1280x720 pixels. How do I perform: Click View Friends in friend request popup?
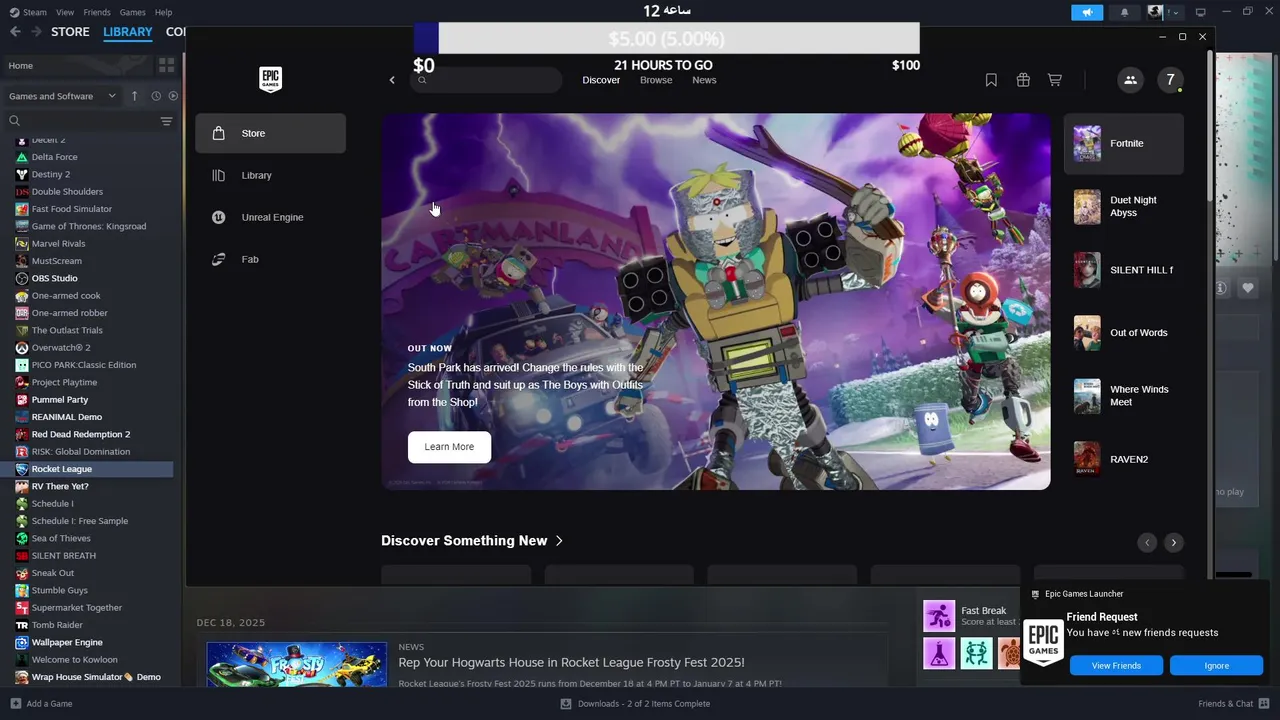click(x=1116, y=666)
